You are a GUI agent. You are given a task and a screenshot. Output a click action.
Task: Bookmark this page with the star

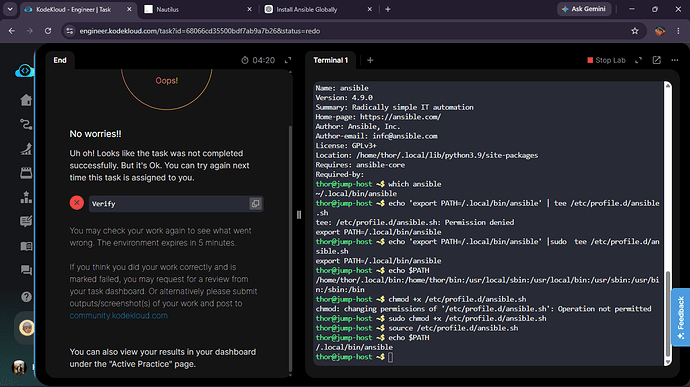click(635, 31)
